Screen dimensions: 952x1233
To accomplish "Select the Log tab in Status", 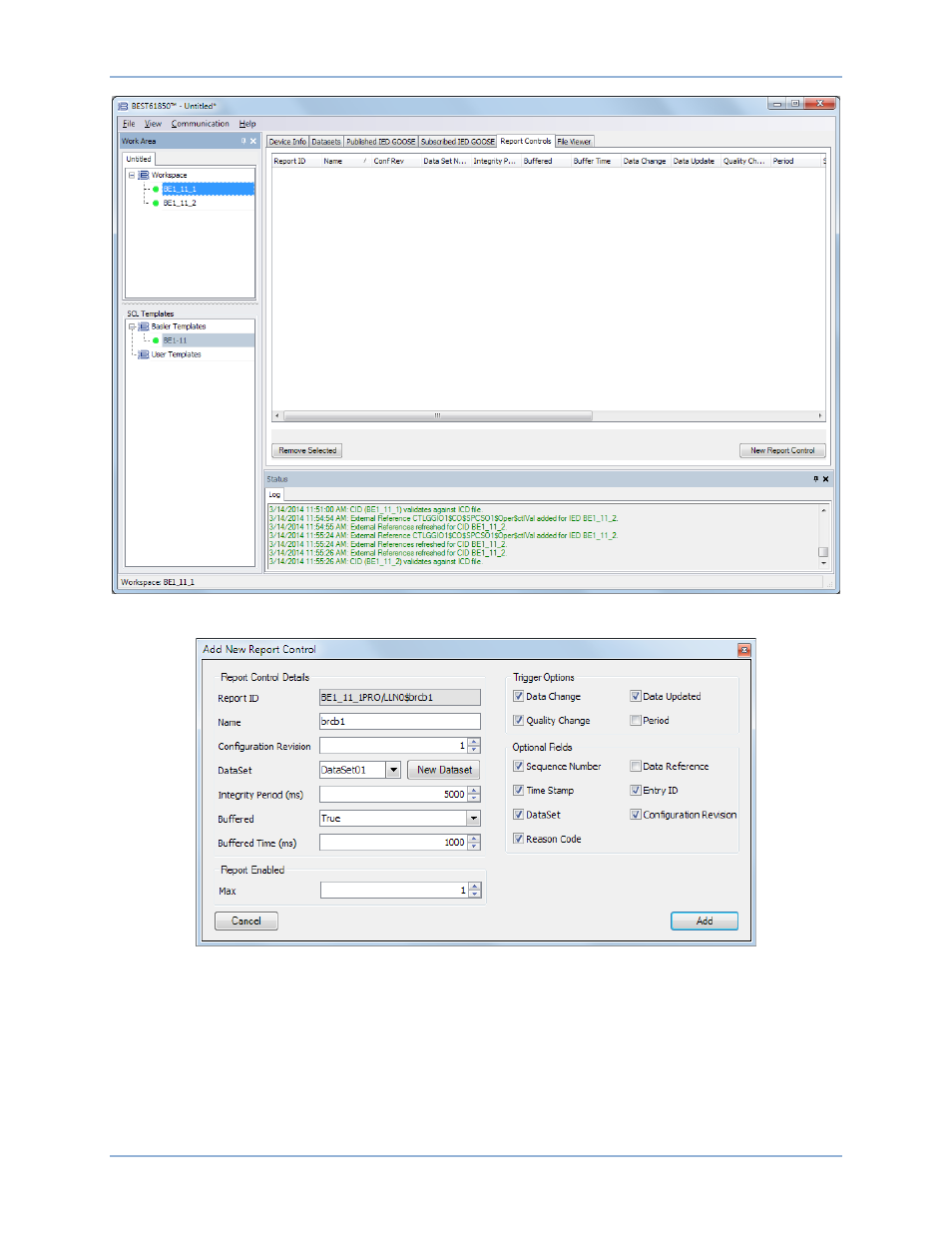I will [274, 494].
